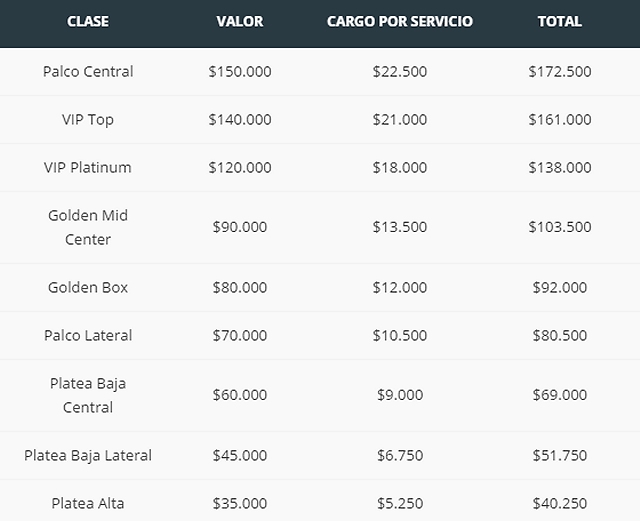Screen dimensions: 640x521
Task: Click the Platea Baja Central cell
Action: (x=88, y=395)
